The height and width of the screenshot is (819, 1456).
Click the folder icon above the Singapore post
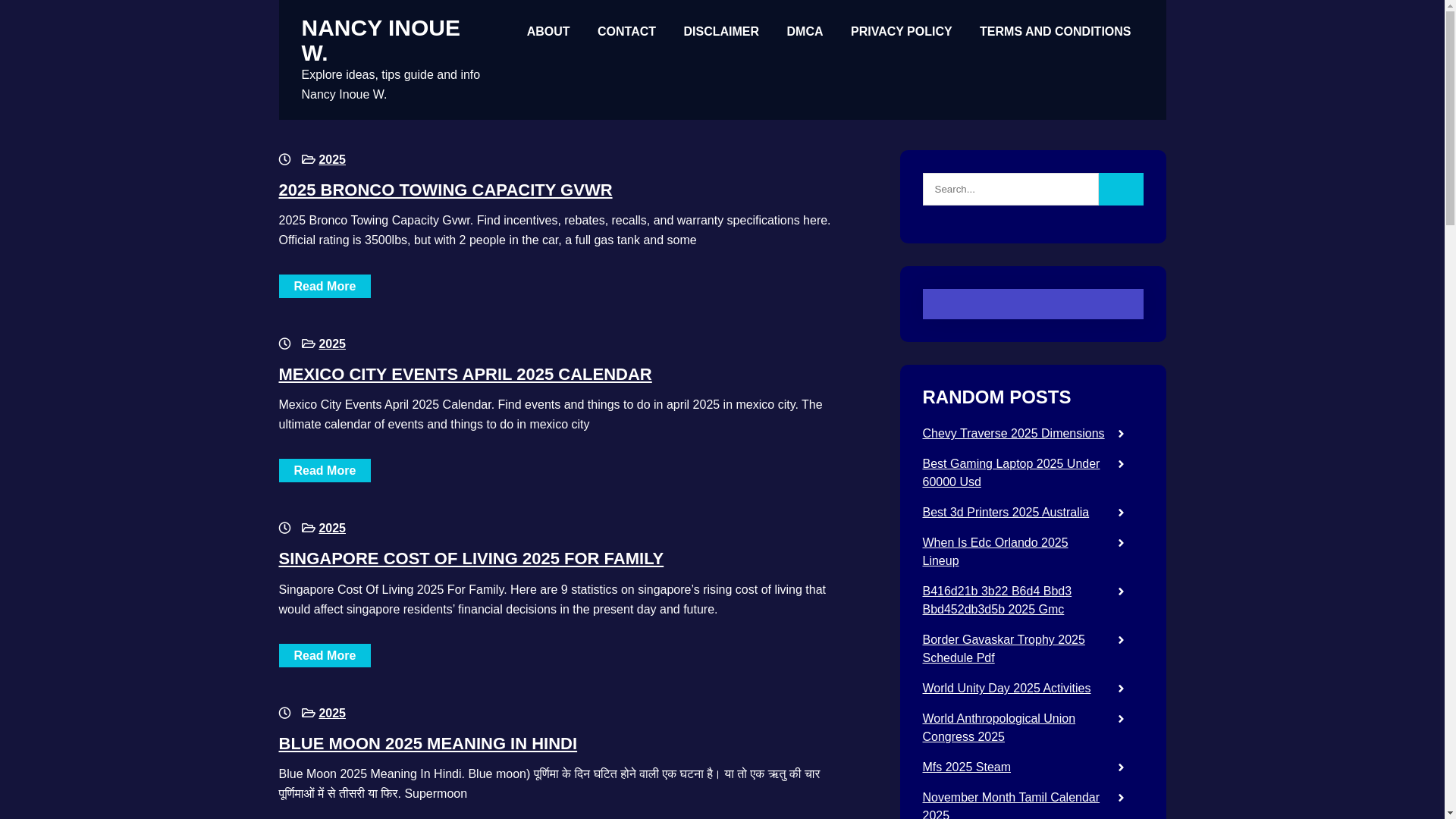[308, 528]
